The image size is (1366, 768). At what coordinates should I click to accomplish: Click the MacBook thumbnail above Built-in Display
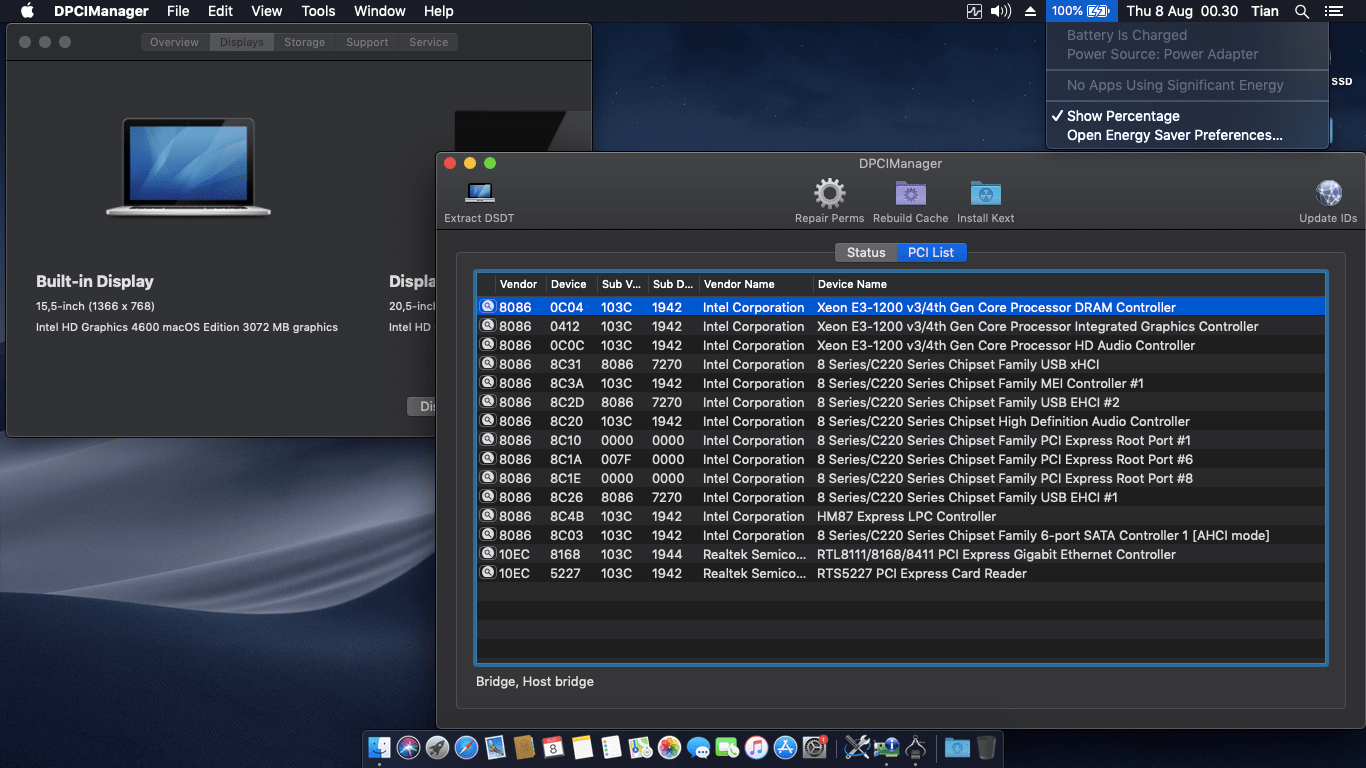[x=188, y=166]
